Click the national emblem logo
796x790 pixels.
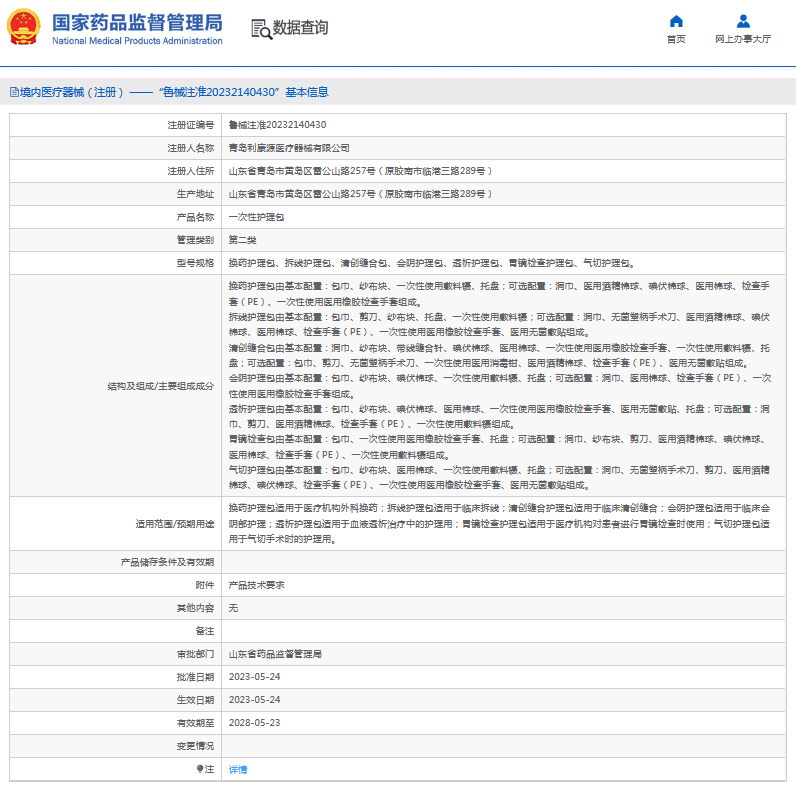click(x=23, y=27)
